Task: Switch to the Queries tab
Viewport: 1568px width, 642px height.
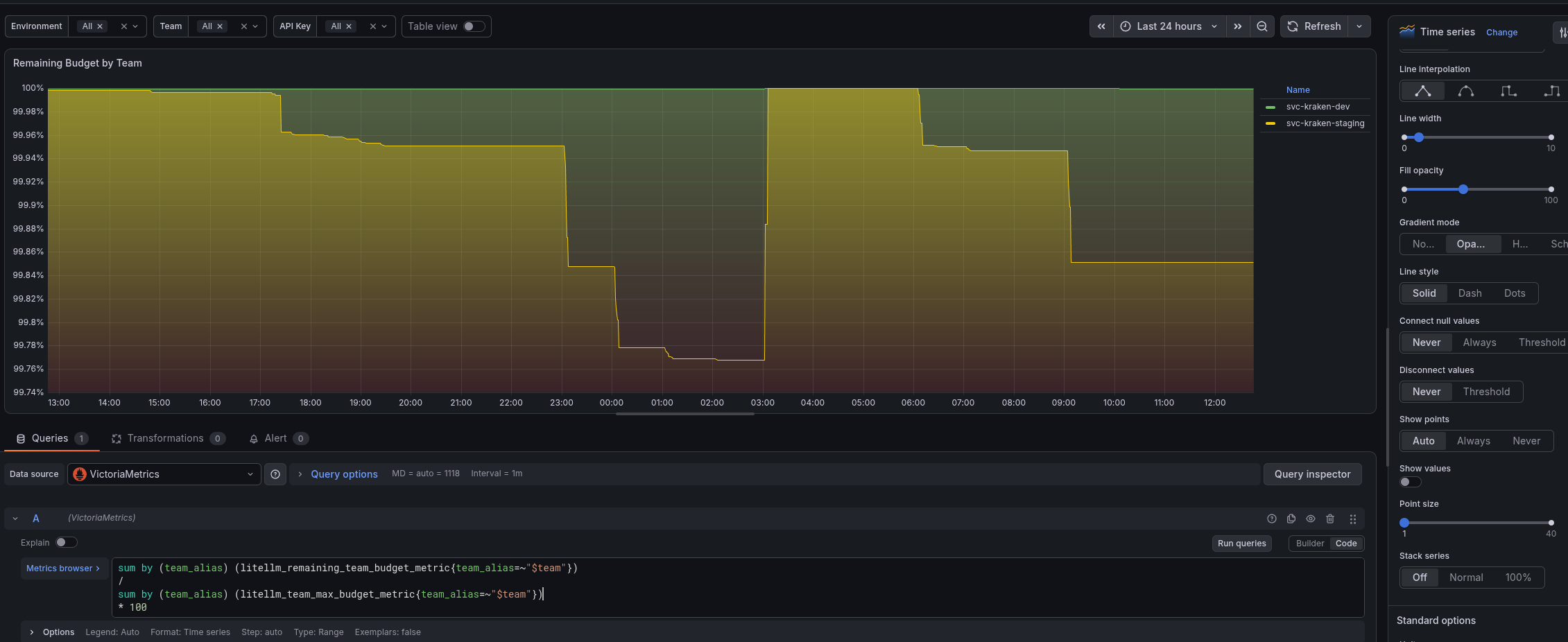Action: pyautogui.click(x=52, y=438)
